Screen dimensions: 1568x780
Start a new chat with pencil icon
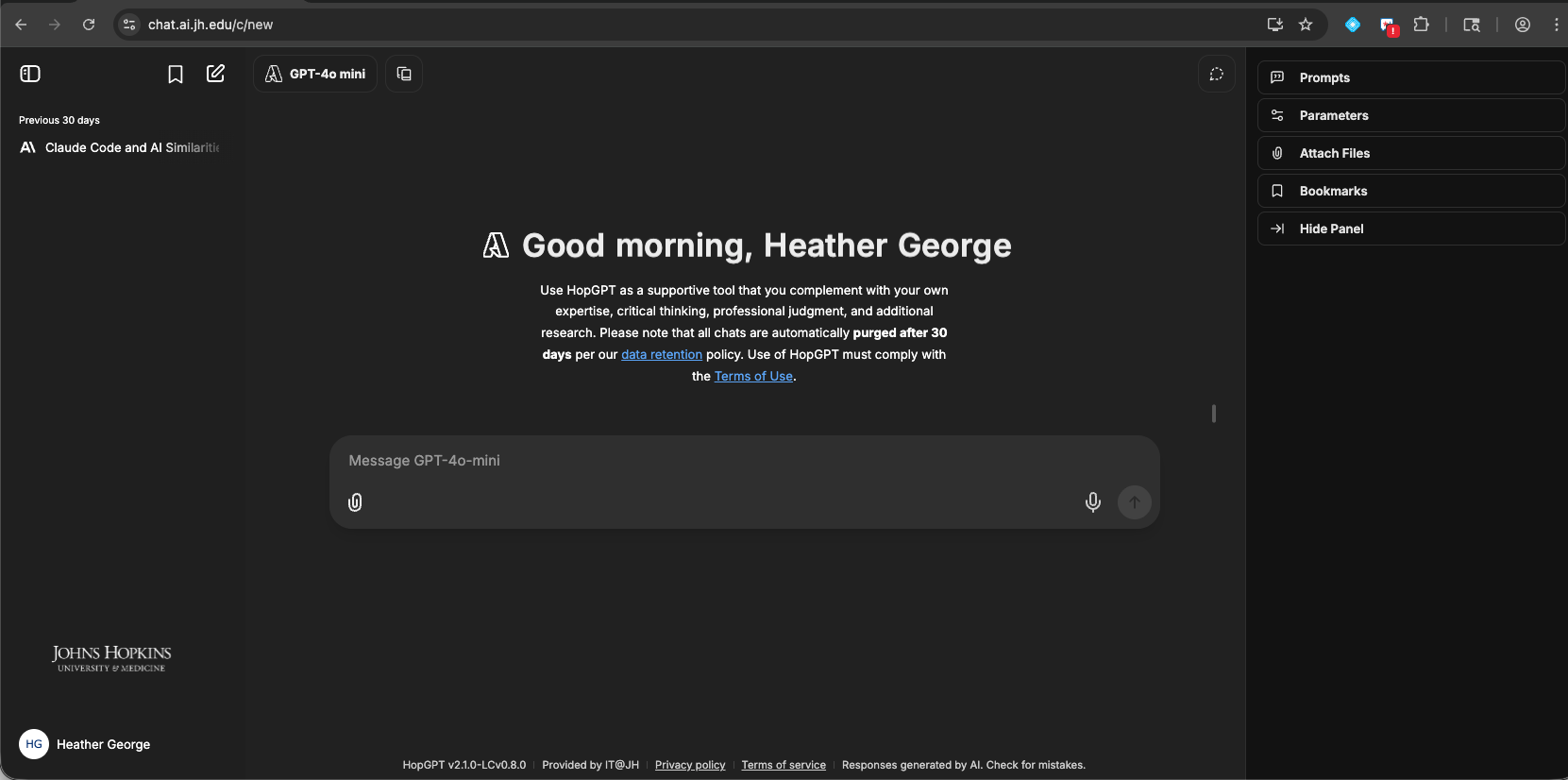(215, 74)
